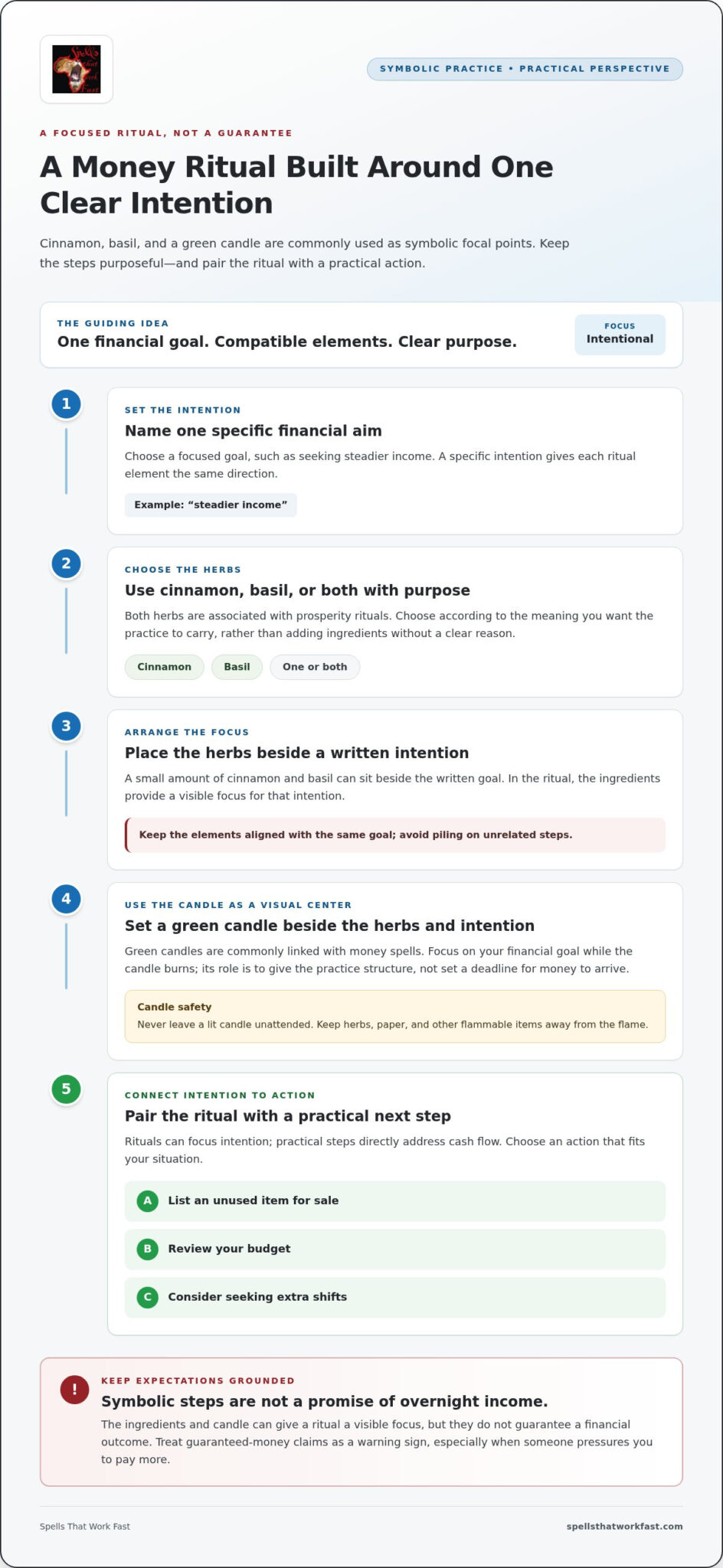Select Review your budget option
This screenshot has height=1568, width=723.
[x=395, y=1249]
